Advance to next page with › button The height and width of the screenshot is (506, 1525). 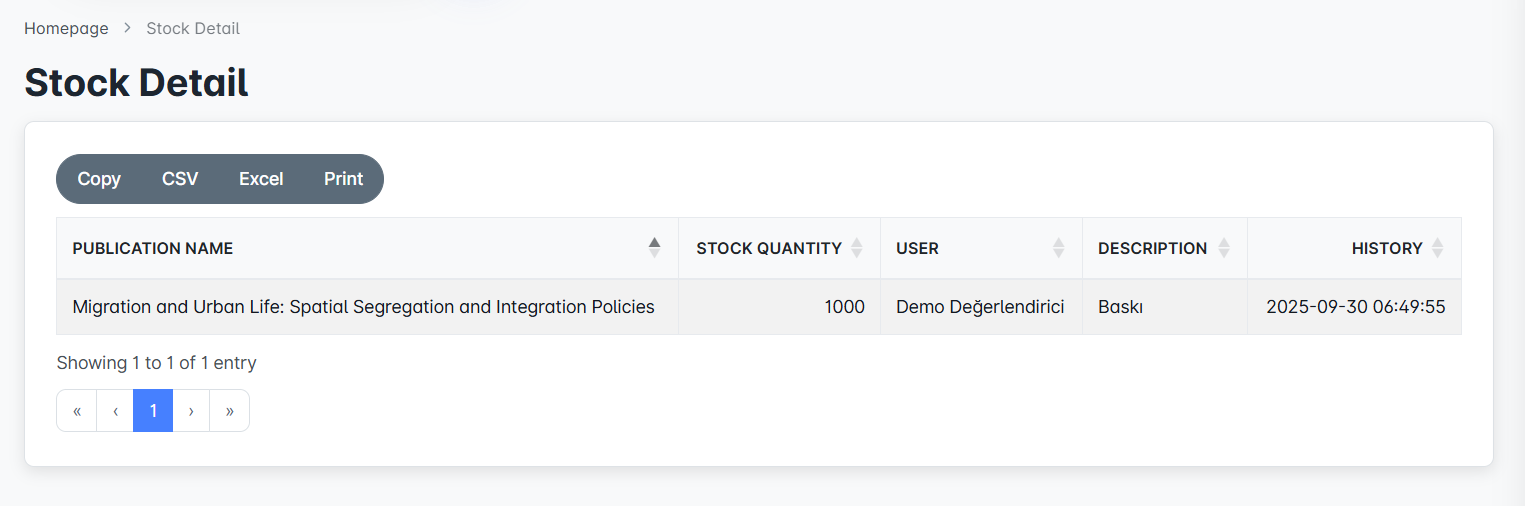tap(191, 411)
